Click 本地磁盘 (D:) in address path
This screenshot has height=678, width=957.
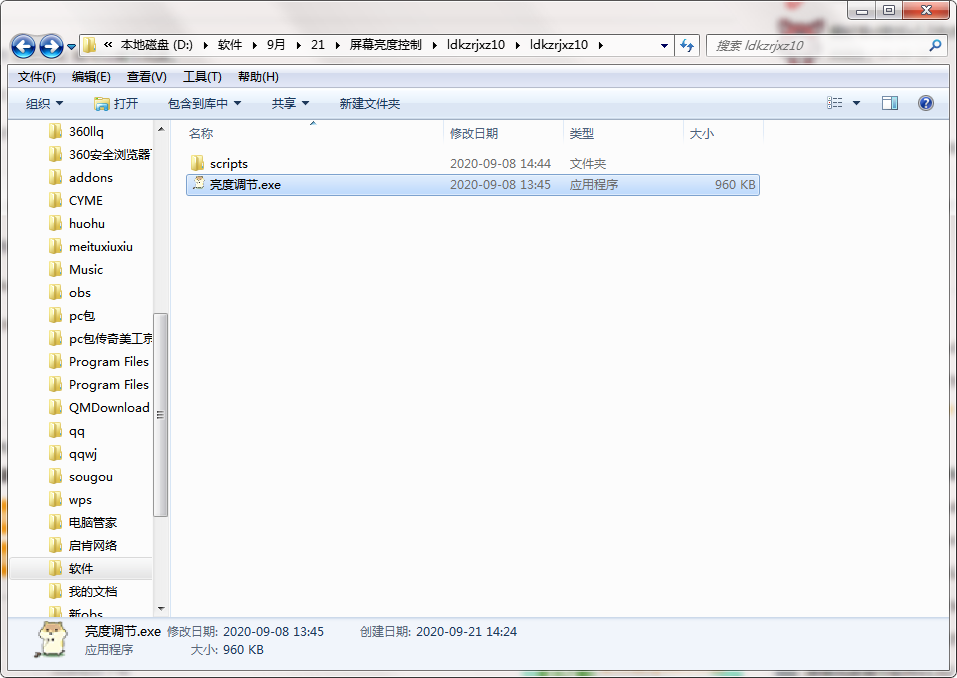(x=156, y=45)
